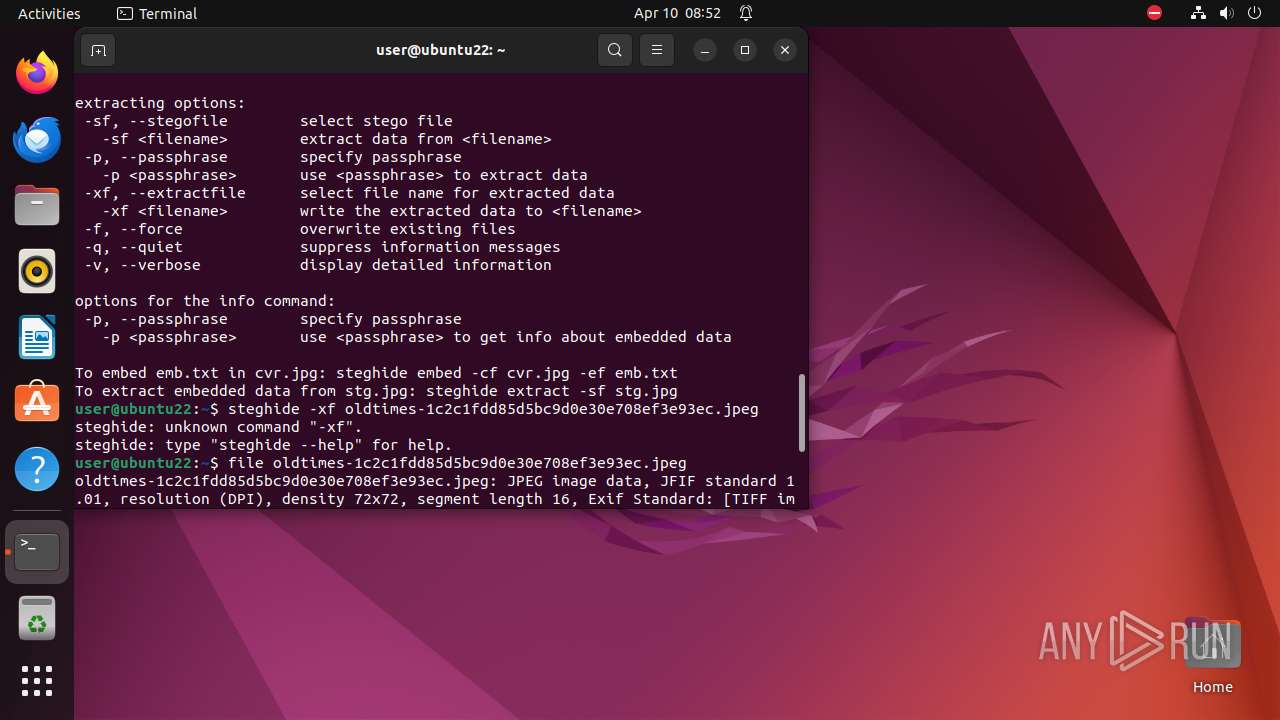Viewport: 1280px width, 720px height.
Task: Click the terminal title user@ubuntu22: ~
Action: click(441, 50)
